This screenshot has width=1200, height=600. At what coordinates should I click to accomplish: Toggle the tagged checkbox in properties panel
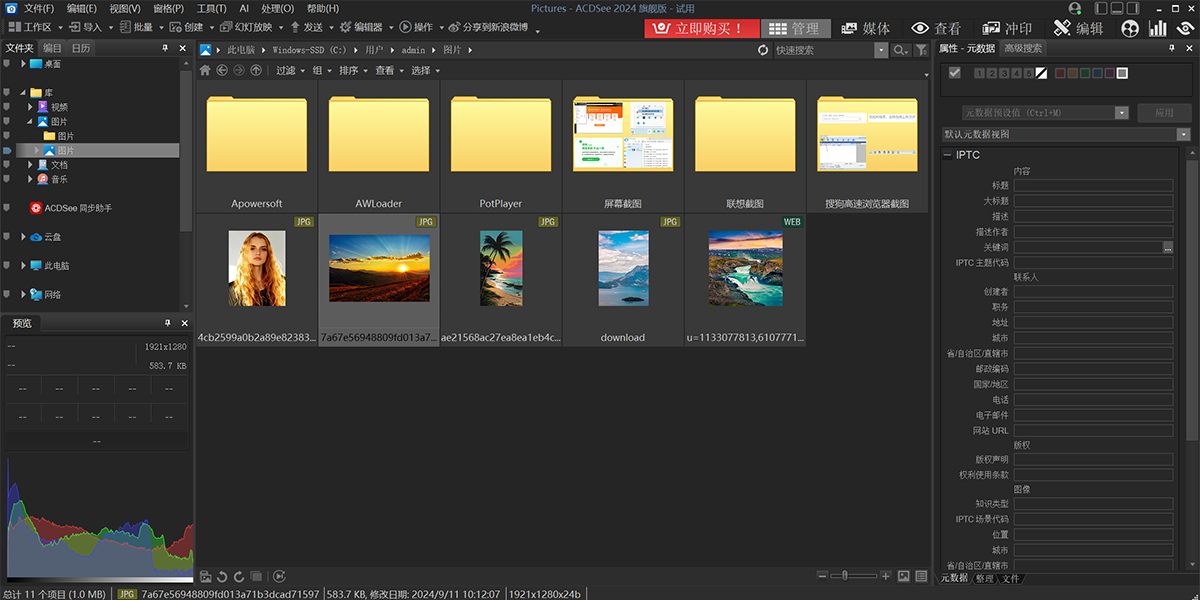pyautogui.click(x=954, y=73)
